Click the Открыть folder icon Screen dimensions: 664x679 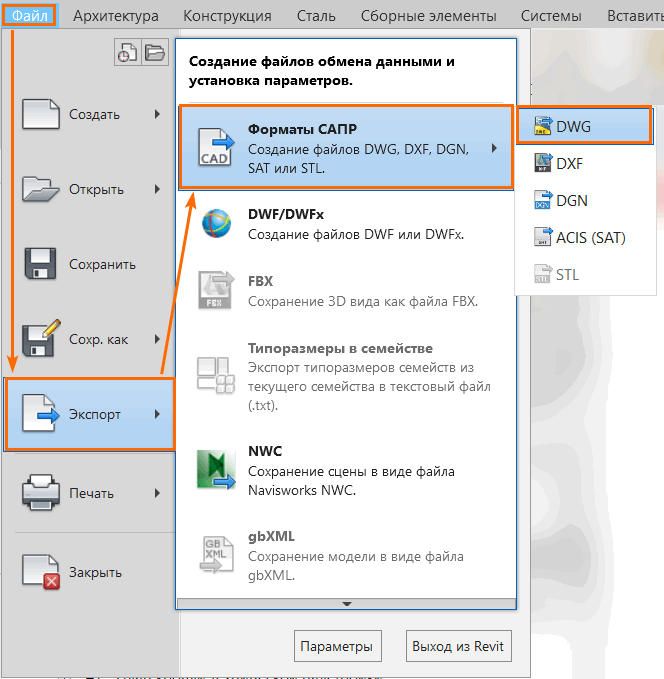[x=41, y=189]
